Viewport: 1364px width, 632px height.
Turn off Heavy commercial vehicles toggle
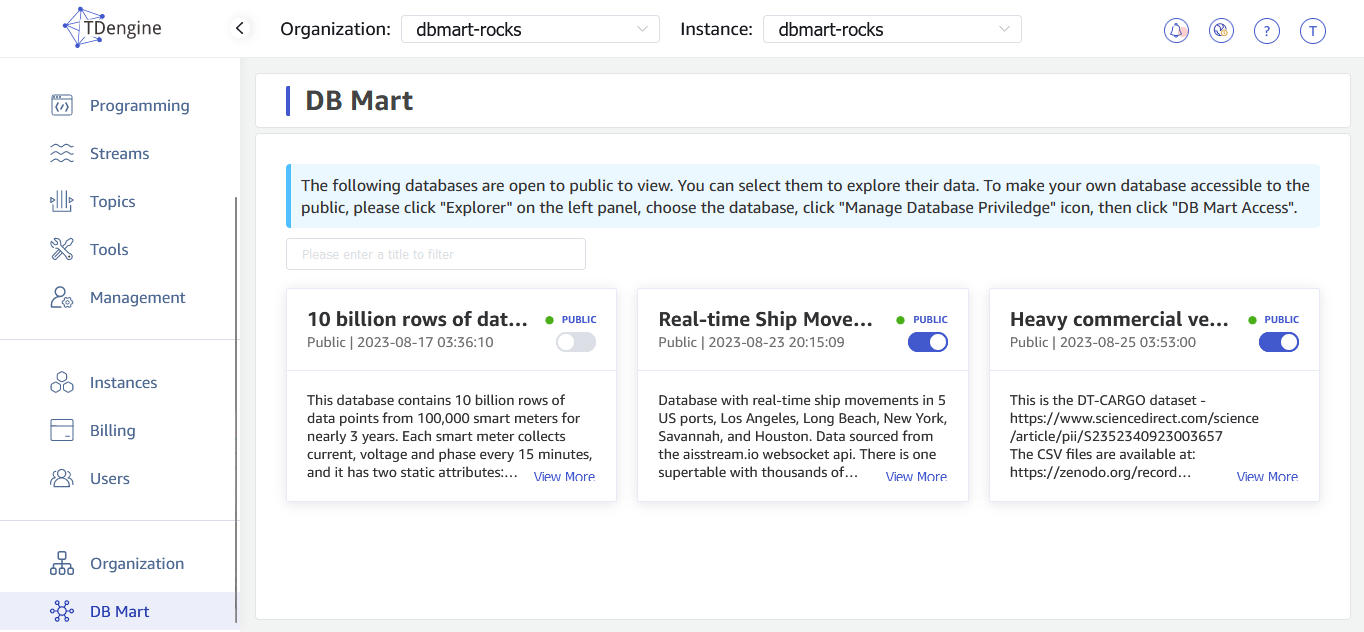coord(1278,342)
